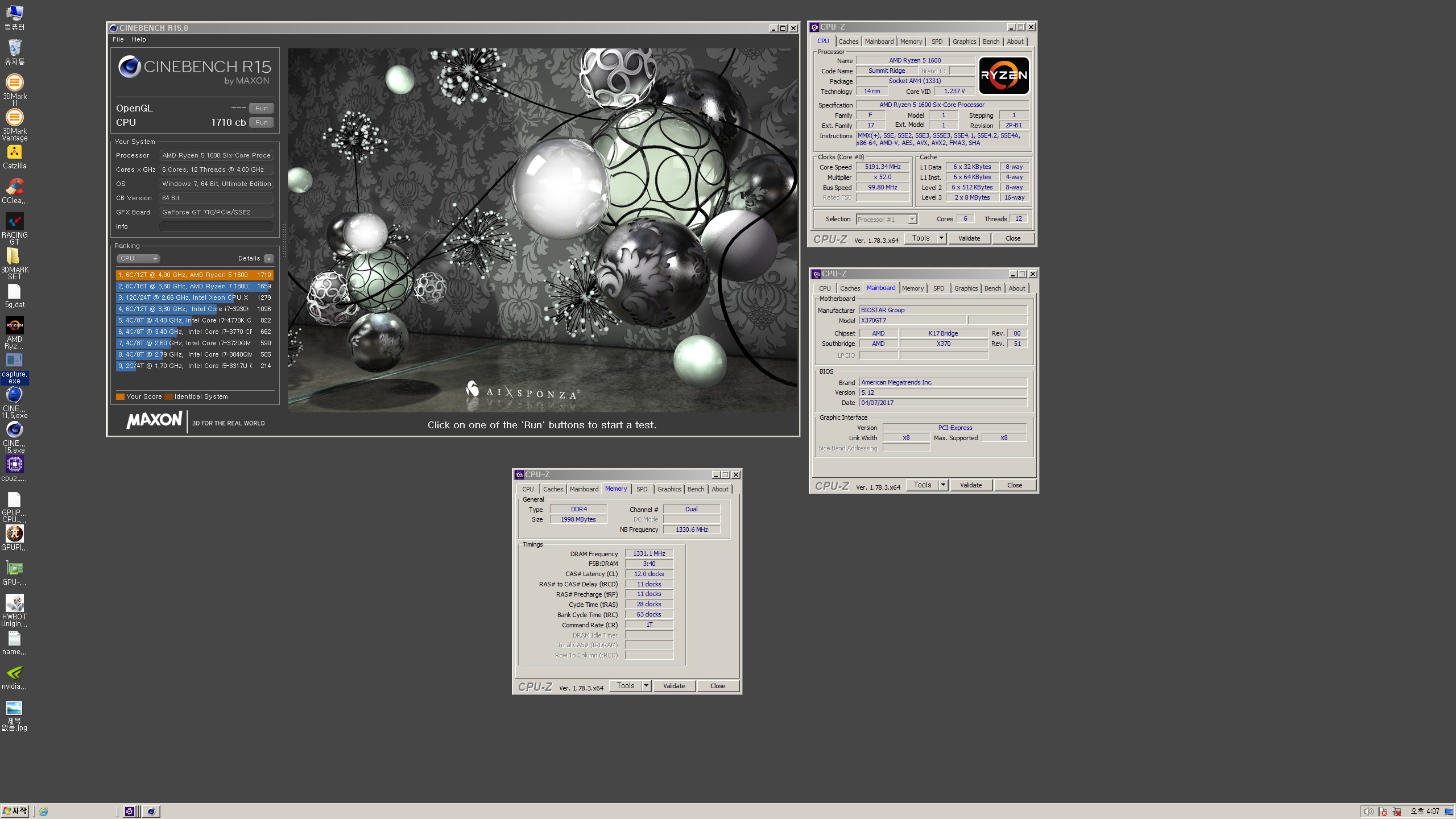Viewport: 1456px width, 819px height.
Task: Click the Info input field in Cinebench
Action: coord(216,226)
